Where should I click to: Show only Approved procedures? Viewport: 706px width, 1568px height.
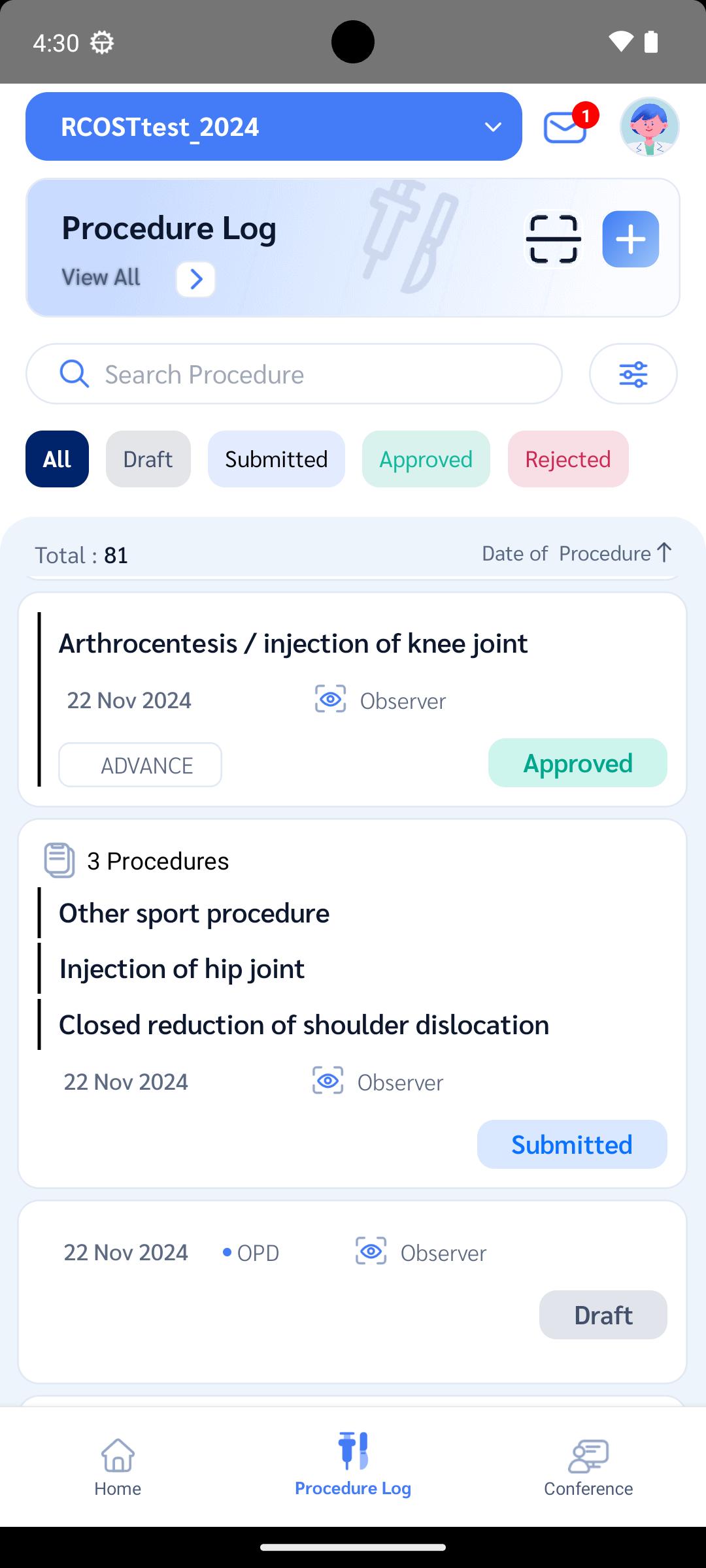click(426, 459)
